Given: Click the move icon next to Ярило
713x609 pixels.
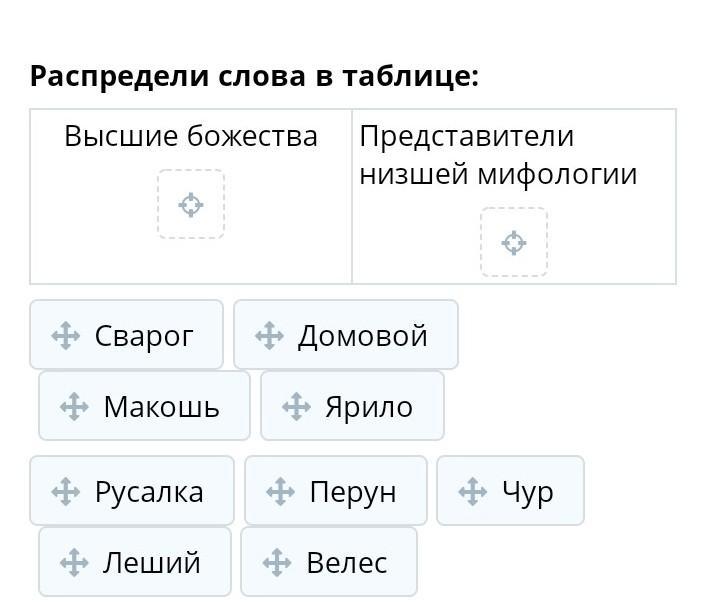Looking at the screenshot, I should pos(296,407).
